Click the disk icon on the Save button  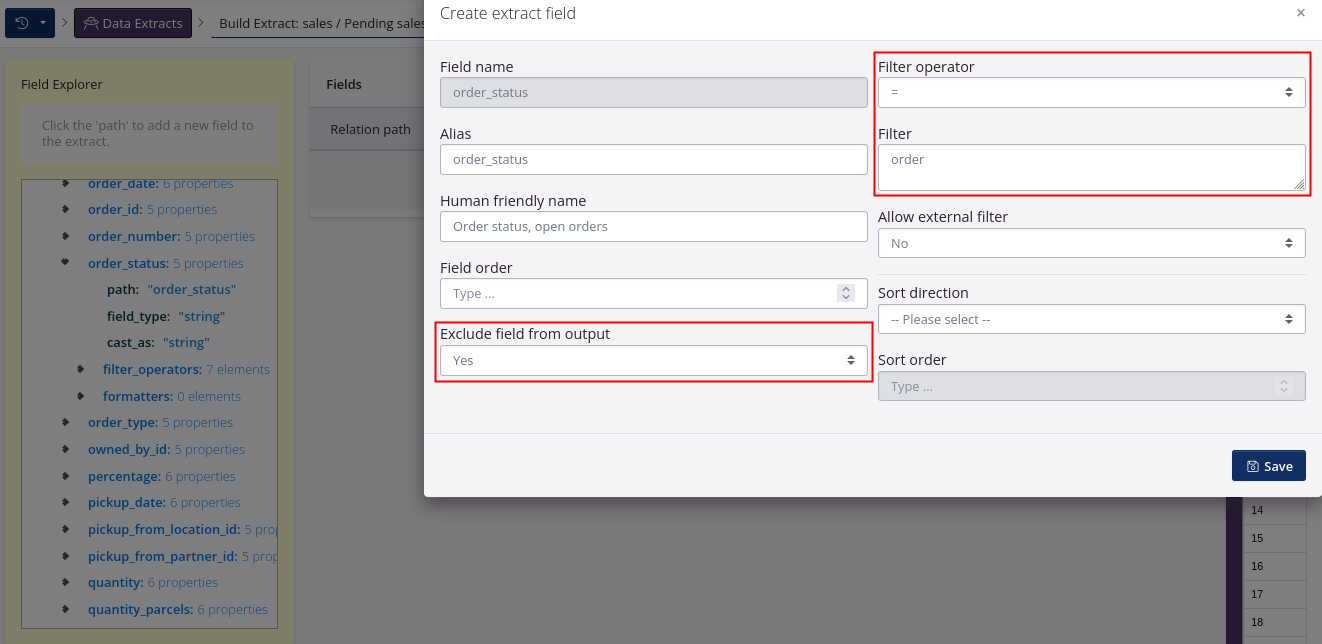(x=1255, y=465)
